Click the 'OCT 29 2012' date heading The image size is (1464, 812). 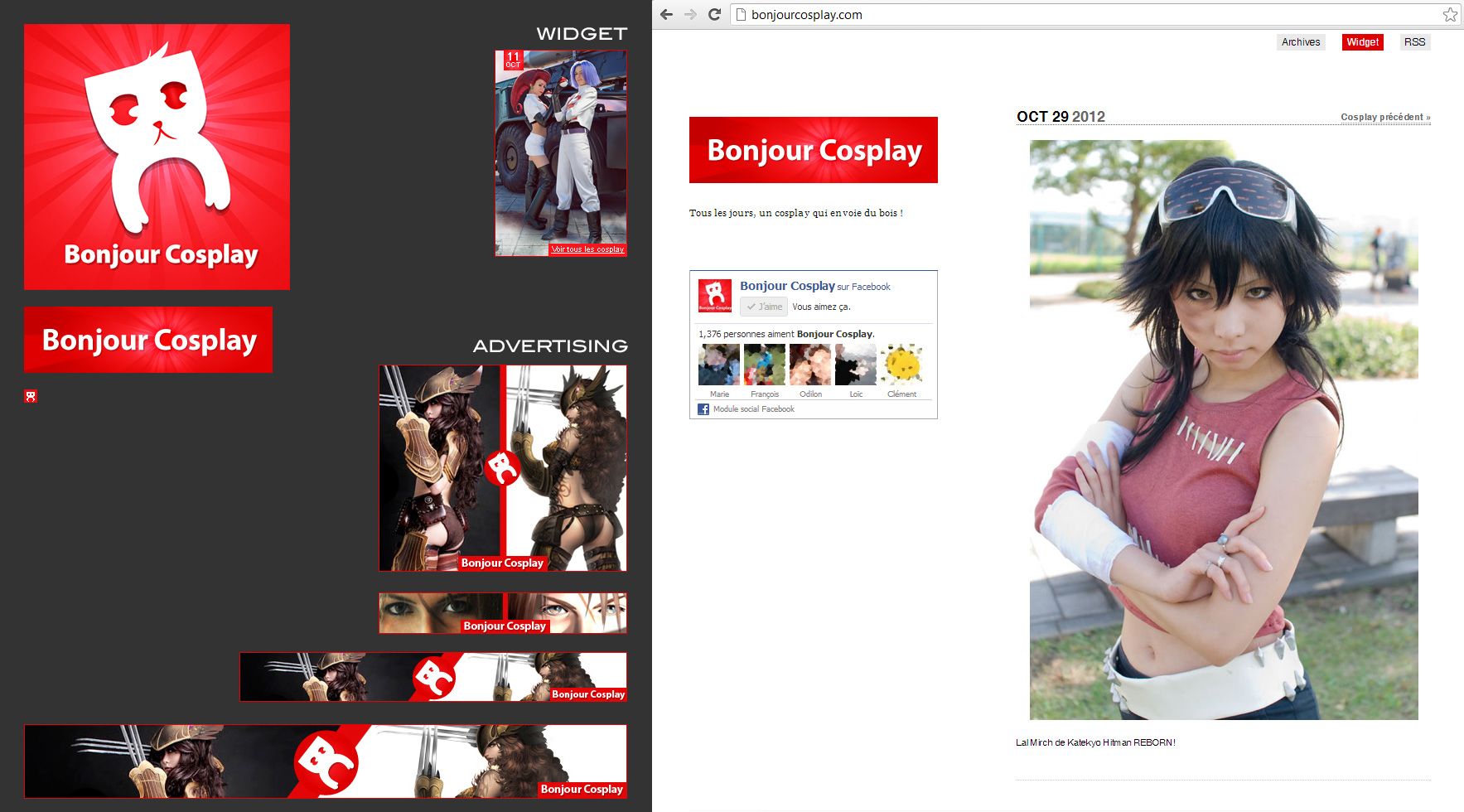pos(1061,117)
